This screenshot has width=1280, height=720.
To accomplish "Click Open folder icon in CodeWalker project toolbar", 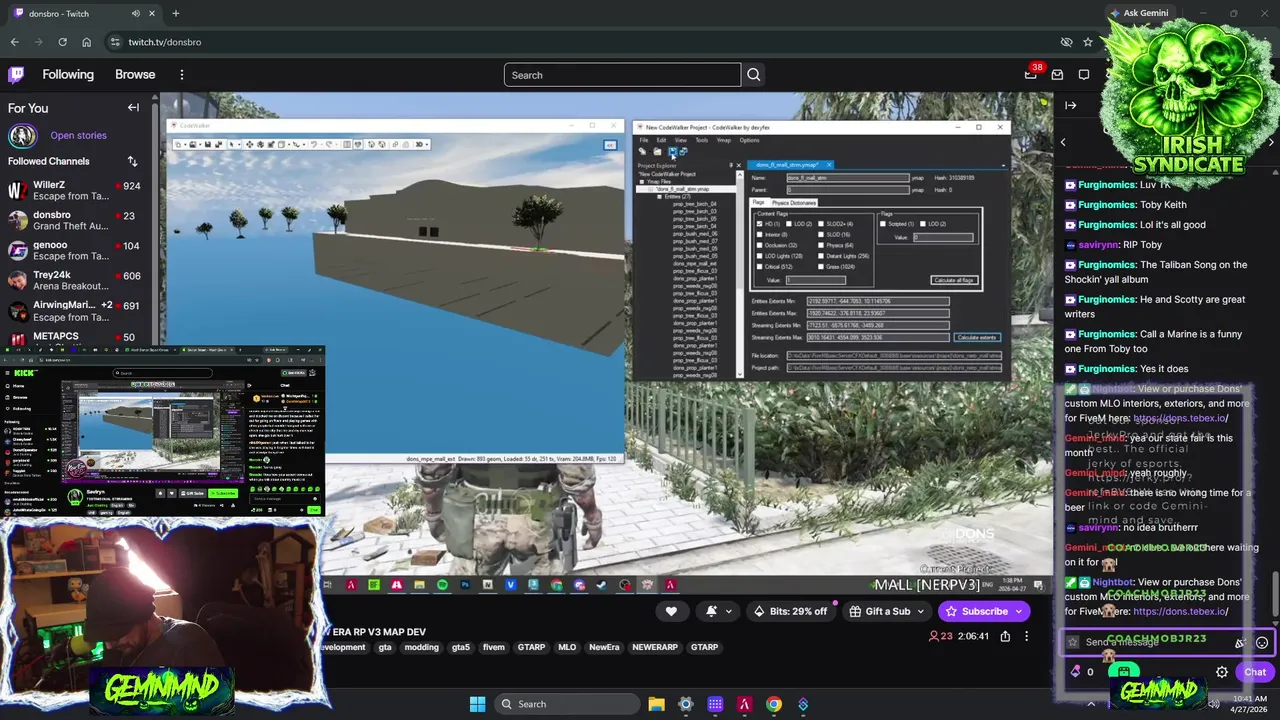I will [x=657, y=151].
